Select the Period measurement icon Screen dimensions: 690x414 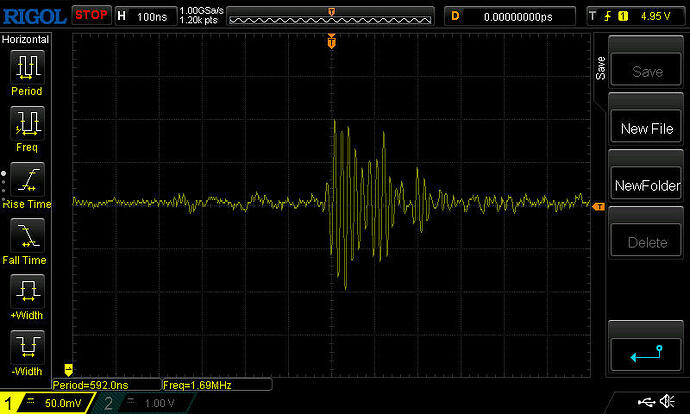(27, 67)
